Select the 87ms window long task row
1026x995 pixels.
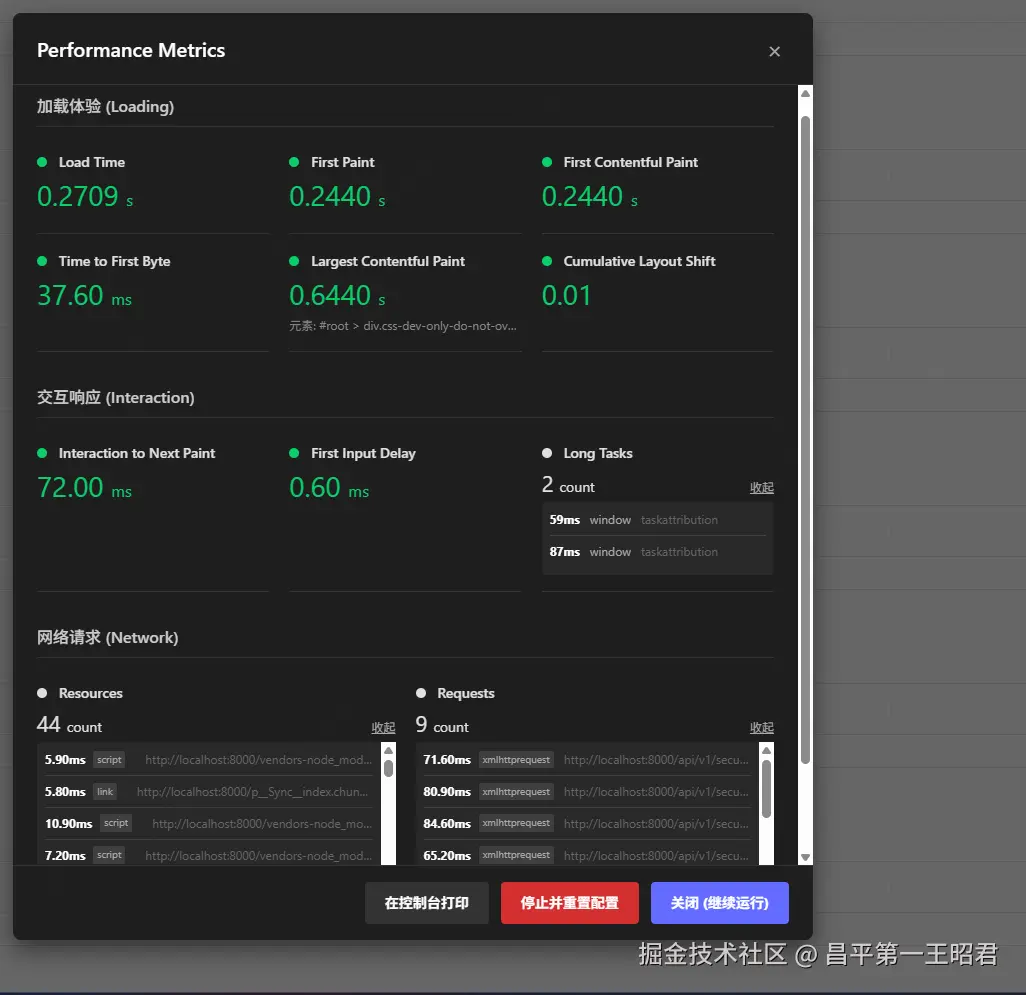tap(658, 552)
